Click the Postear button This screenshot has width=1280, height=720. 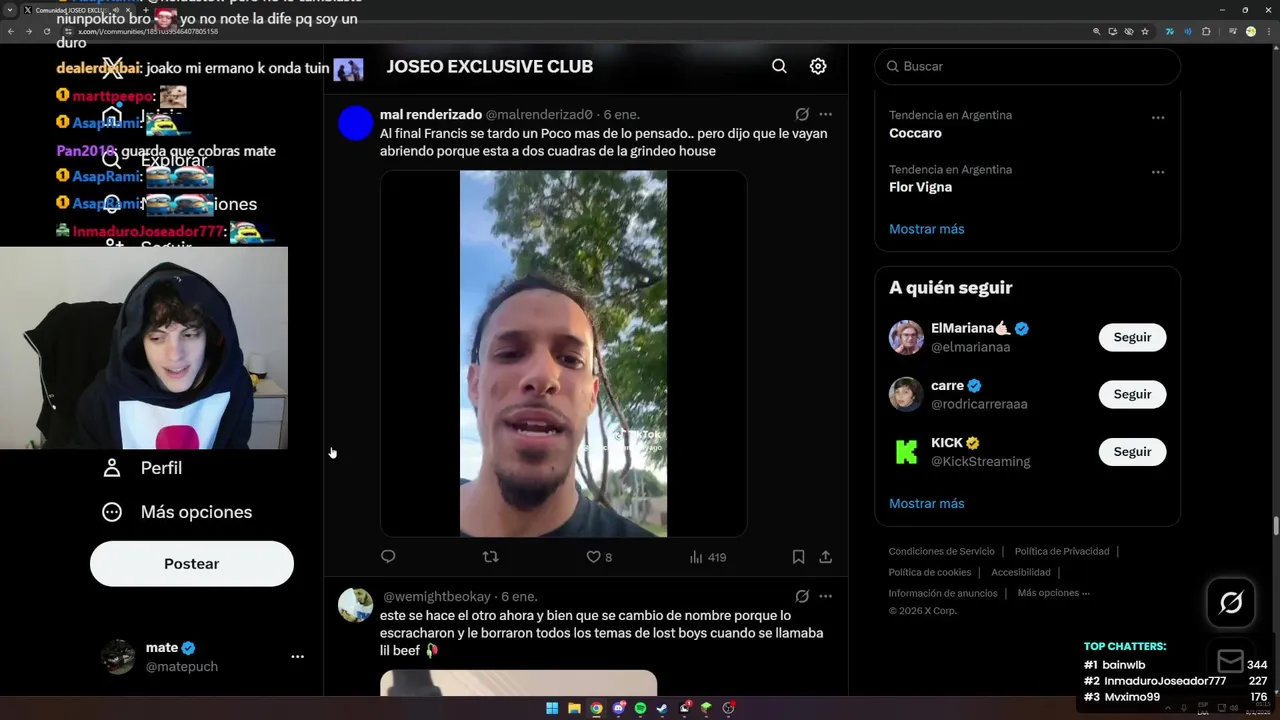click(x=192, y=564)
